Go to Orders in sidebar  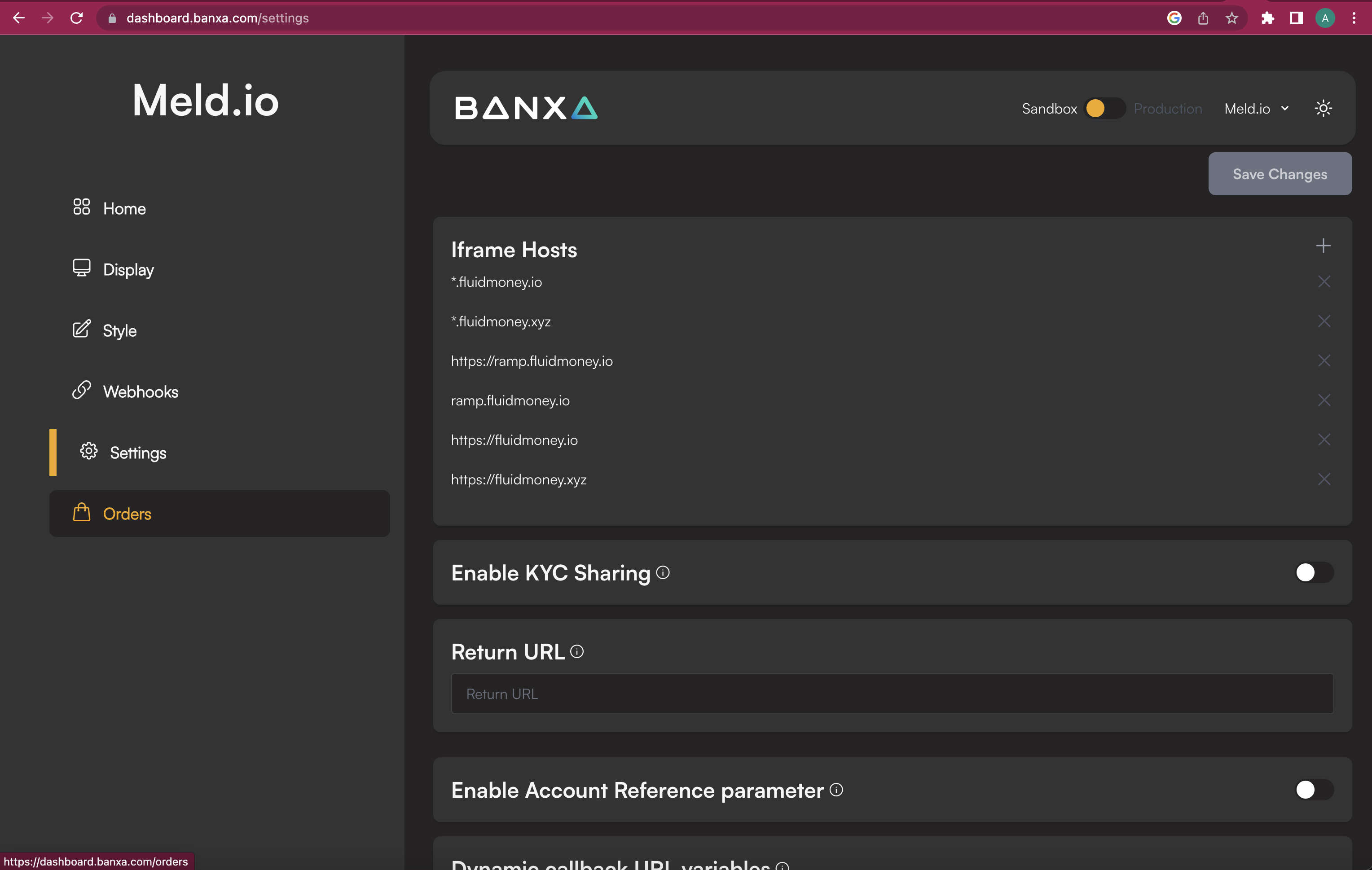coord(127,514)
